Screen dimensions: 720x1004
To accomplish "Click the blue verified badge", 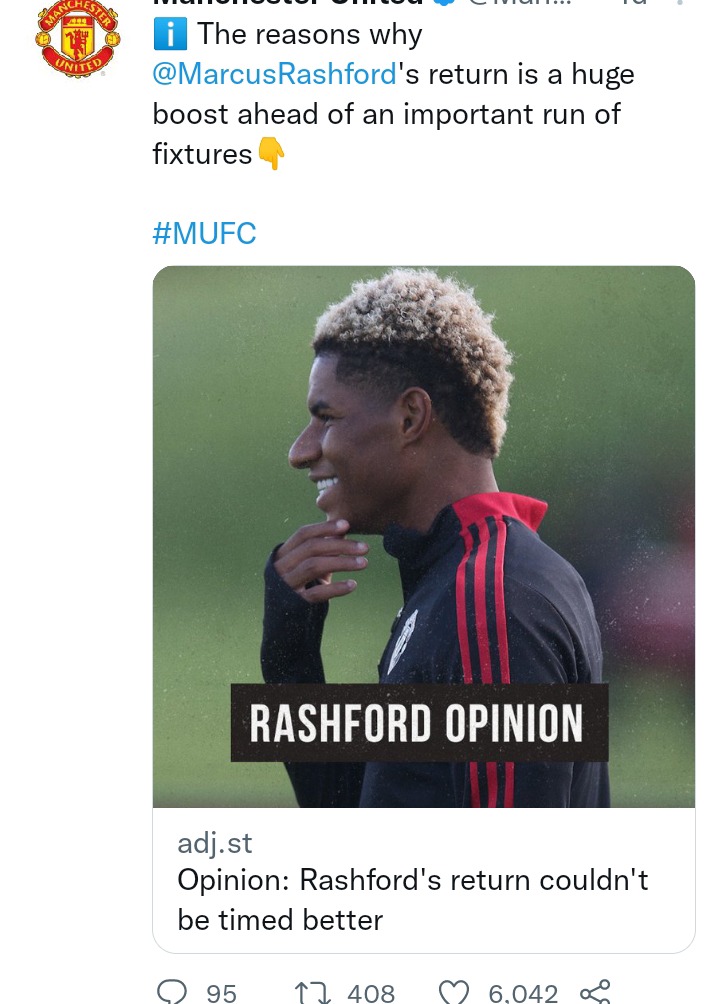I will click(x=445, y=3).
